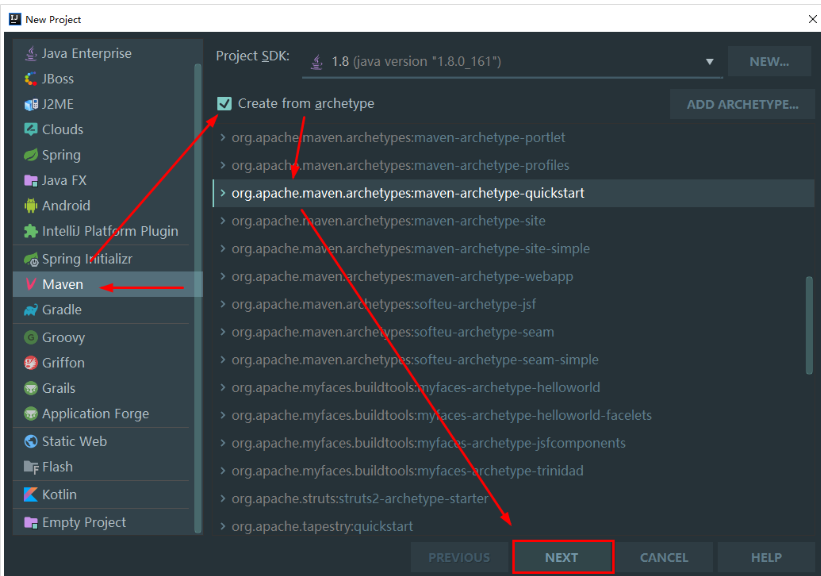Select the Android project type
Viewport: 821px width, 576px height.
tap(104, 206)
